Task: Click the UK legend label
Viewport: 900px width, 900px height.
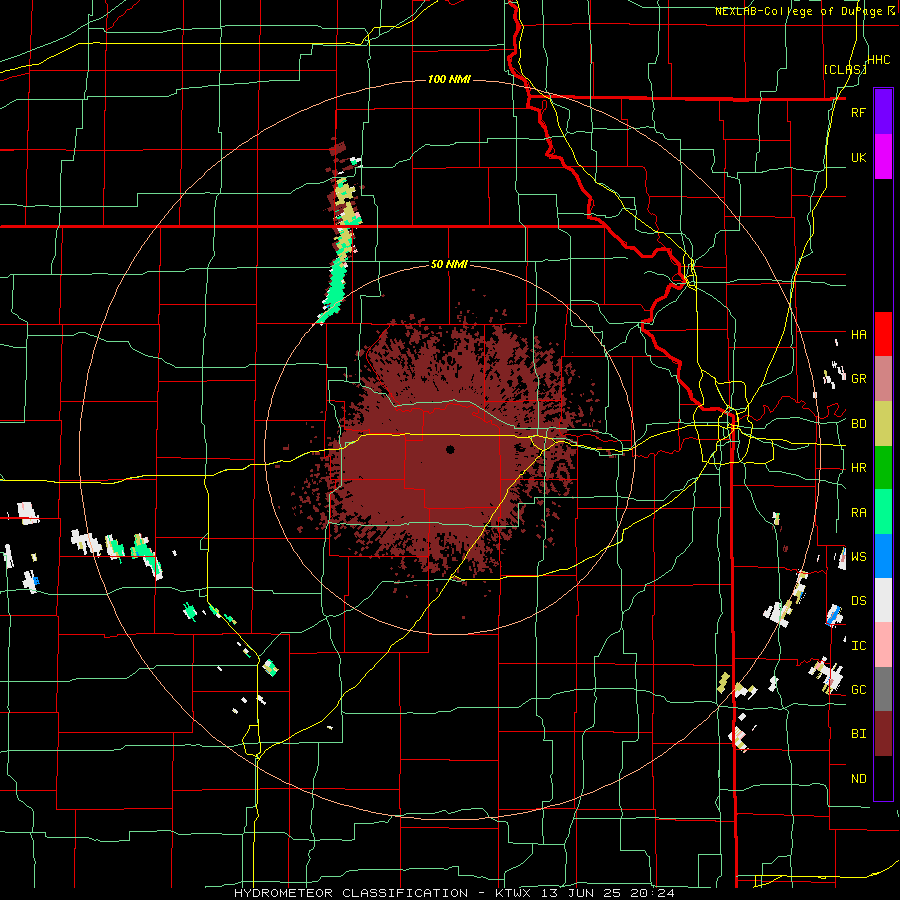Action: [858, 157]
